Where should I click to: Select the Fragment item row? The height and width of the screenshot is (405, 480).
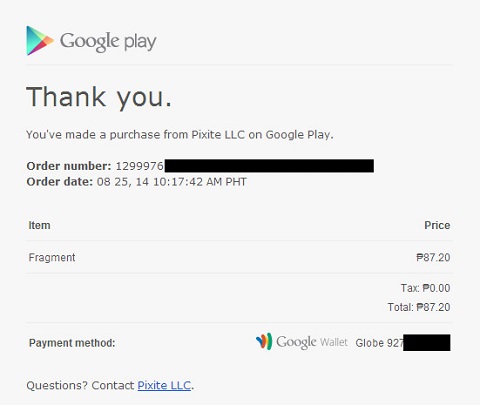(239, 257)
